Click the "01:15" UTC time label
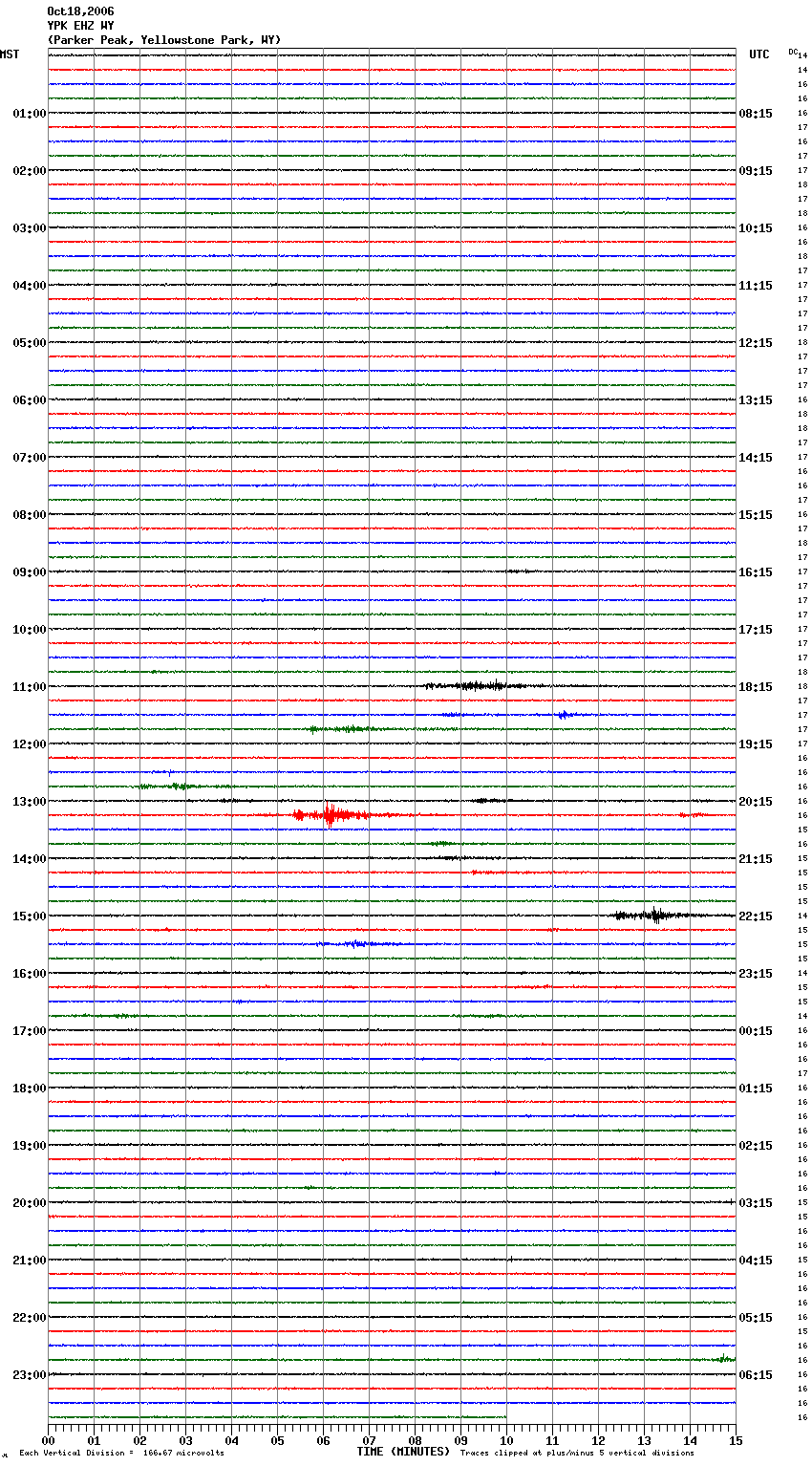Viewport: 812px width, 1466px height. (x=756, y=1089)
